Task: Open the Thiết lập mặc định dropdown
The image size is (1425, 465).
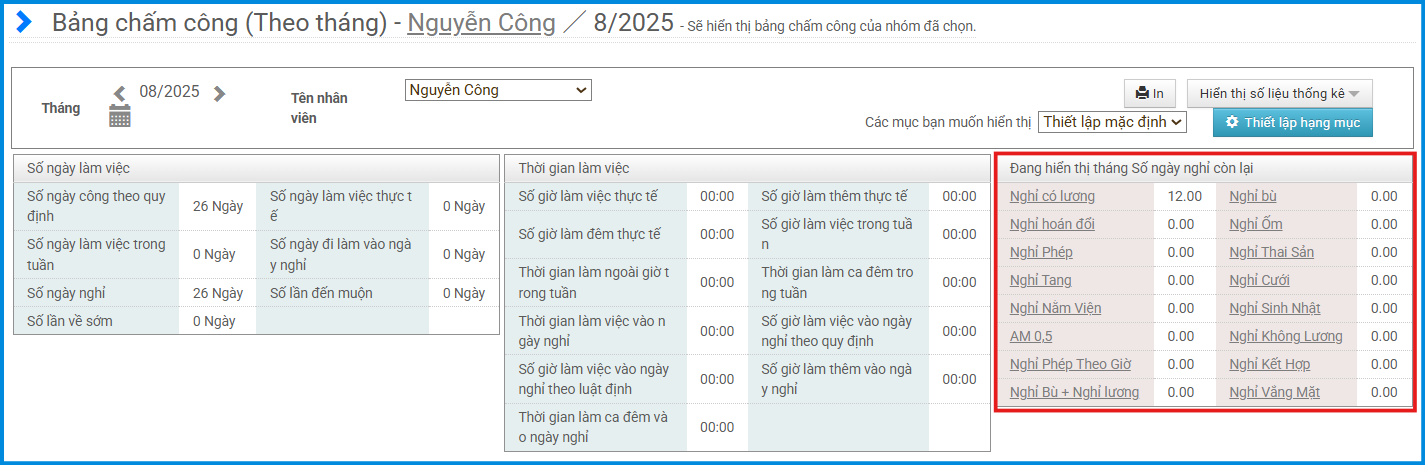Action: point(1112,122)
